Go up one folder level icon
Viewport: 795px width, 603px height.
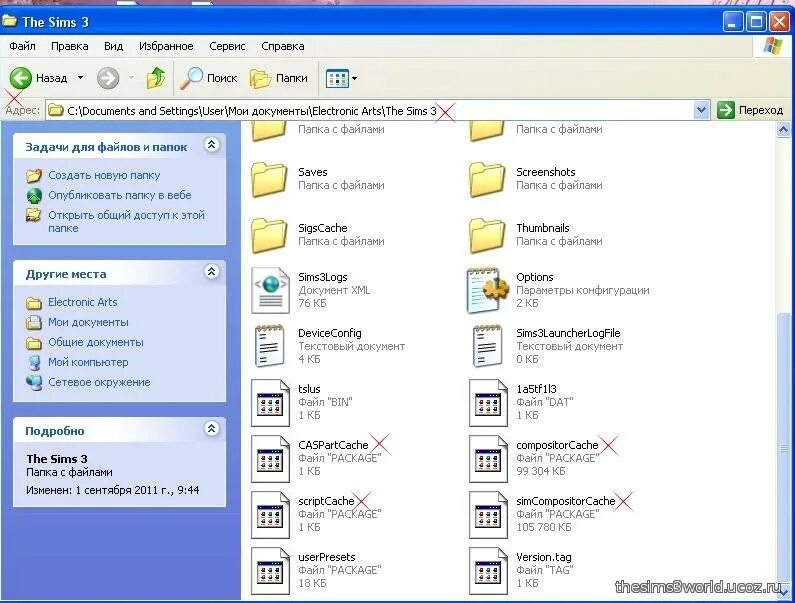coord(156,78)
